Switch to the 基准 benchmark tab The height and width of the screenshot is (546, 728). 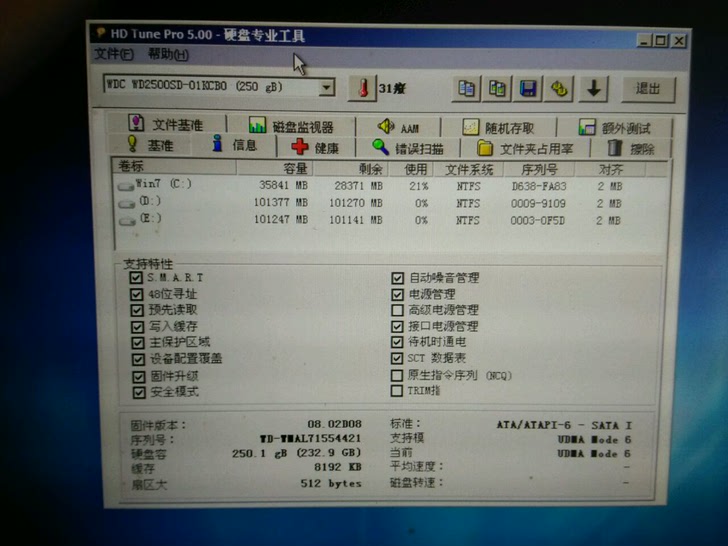pyautogui.click(x=150, y=144)
